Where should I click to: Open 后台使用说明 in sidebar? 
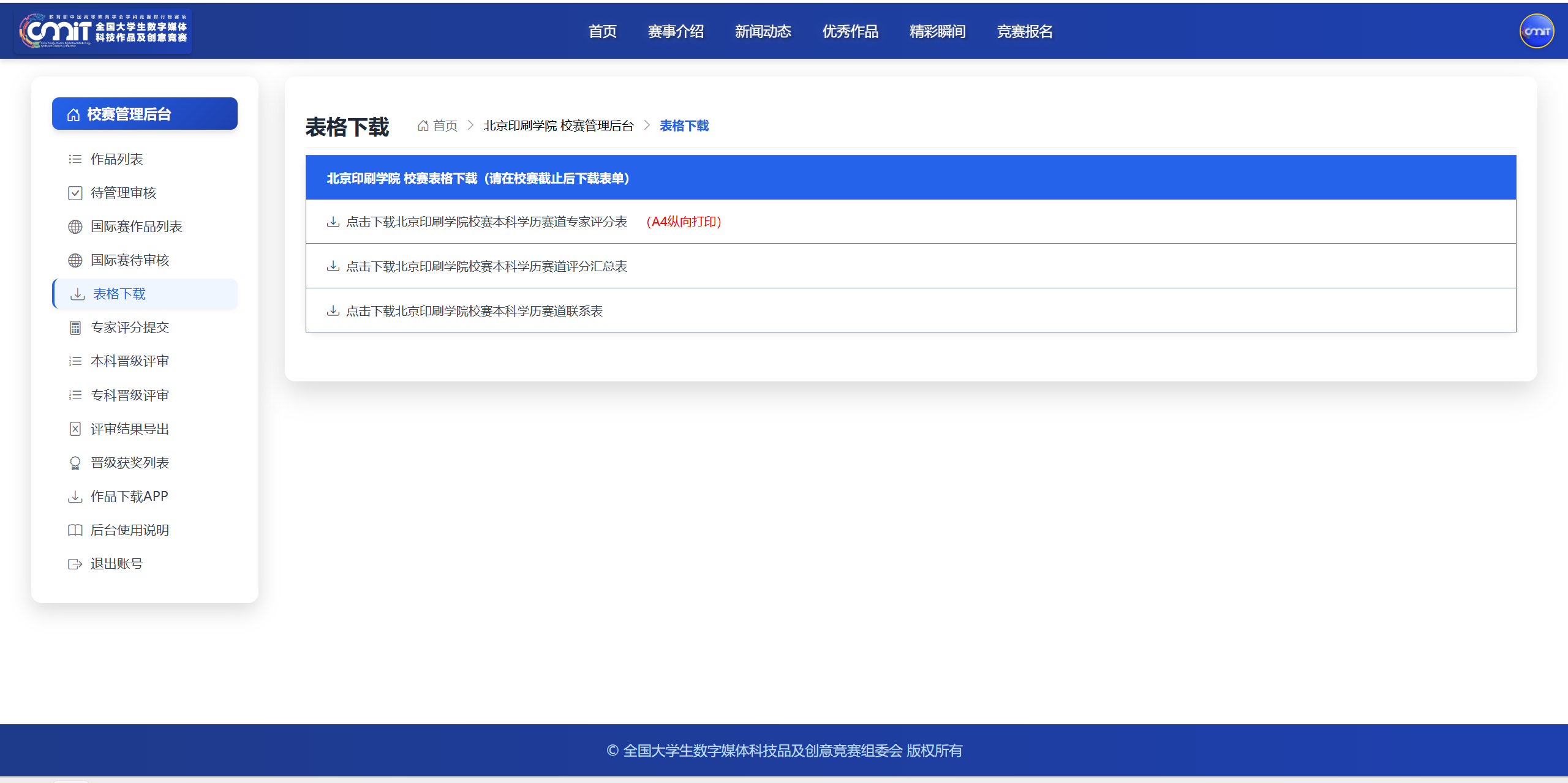145,530
